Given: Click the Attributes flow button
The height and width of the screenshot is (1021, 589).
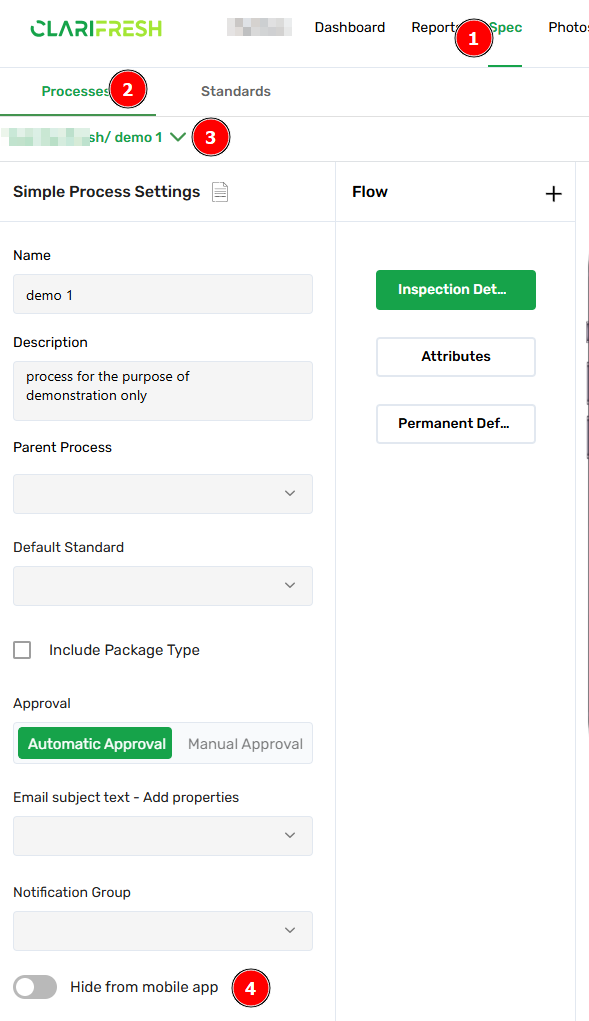Looking at the screenshot, I should coord(456,357).
